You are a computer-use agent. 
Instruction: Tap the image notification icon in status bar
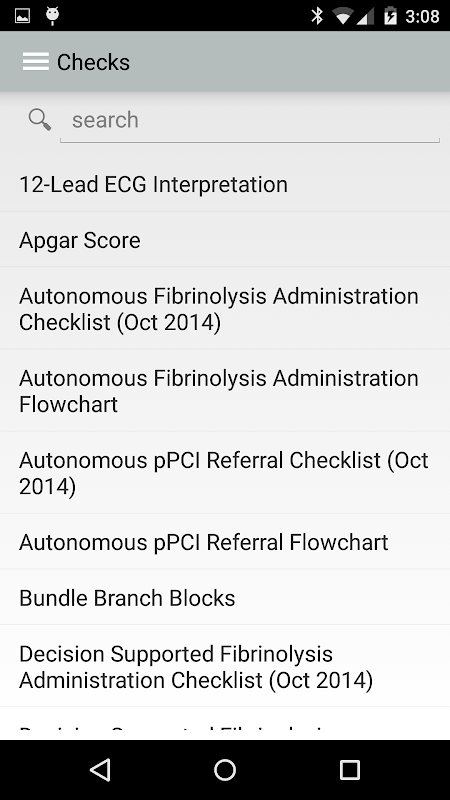point(22,16)
